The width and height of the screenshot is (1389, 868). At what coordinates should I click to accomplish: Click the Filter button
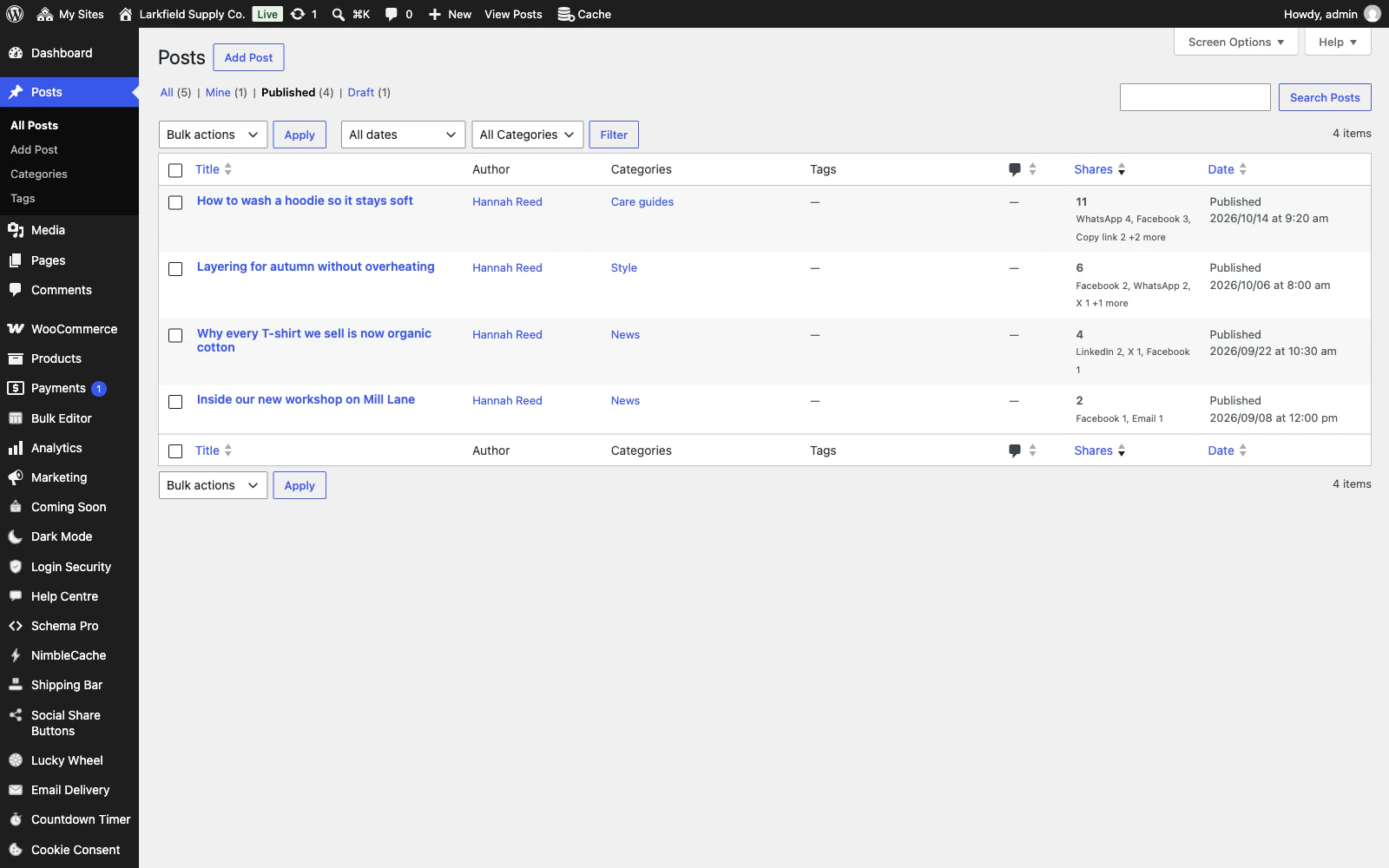click(x=614, y=135)
